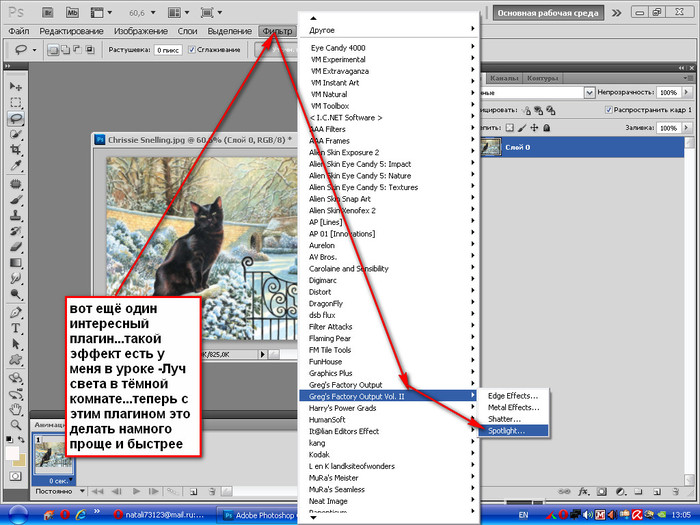Select the Custom Shape tool

pyautogui.click(x=16, y=360)
